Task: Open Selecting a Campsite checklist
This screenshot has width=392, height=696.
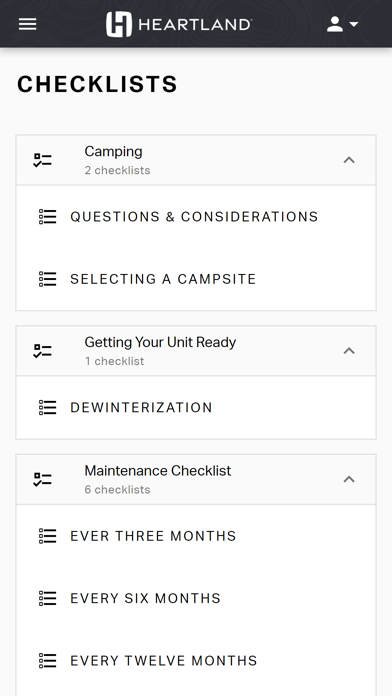Action: pyautogui.click(x=196, y=279)
